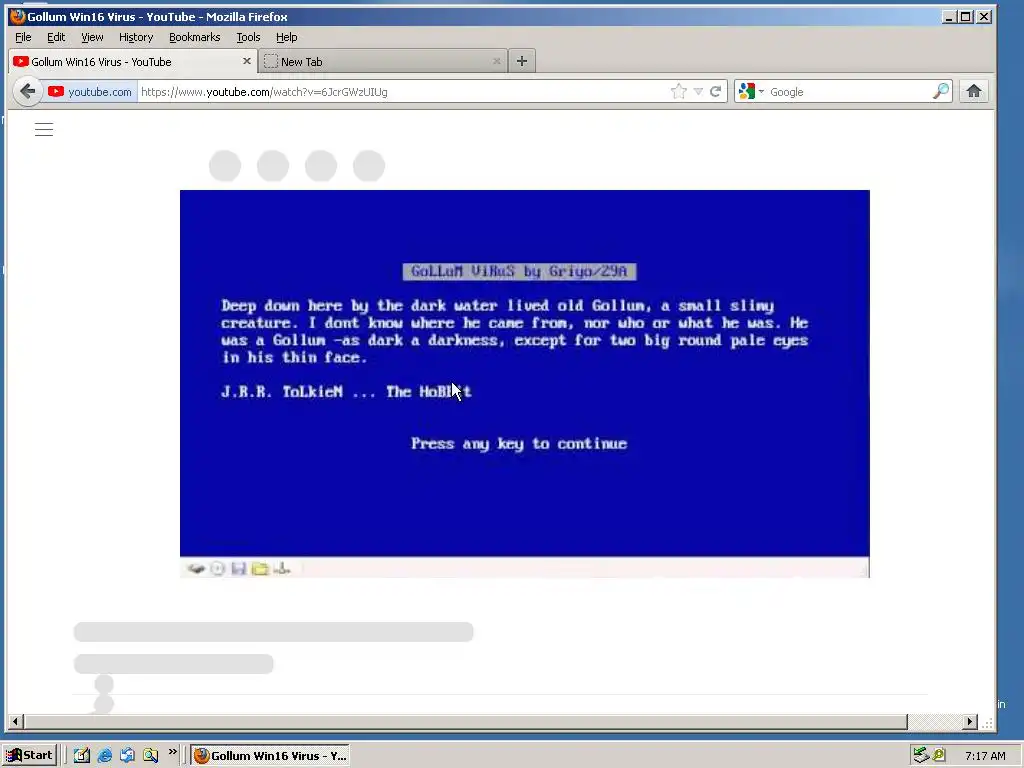Screen dimensions: 1024x768
Task: Click the search magnifier icon
Action: (x=940, y=91)
